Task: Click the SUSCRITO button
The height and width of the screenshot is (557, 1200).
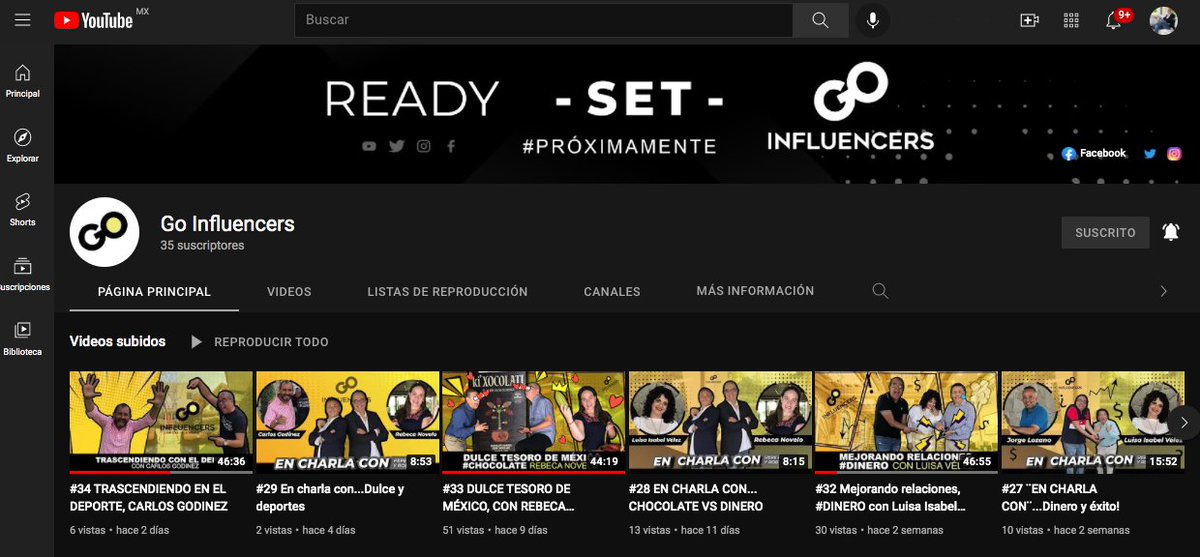Action: (1105, 232)
